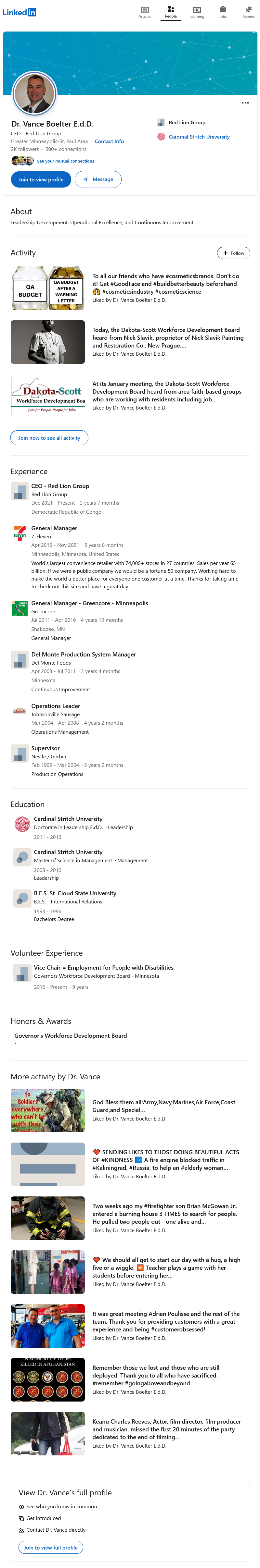Open Cardinal Stritch University link near header
Image resolution: width=260 pixels, height=1568 pixels.
pyautogui.click(x=199, y=137)
